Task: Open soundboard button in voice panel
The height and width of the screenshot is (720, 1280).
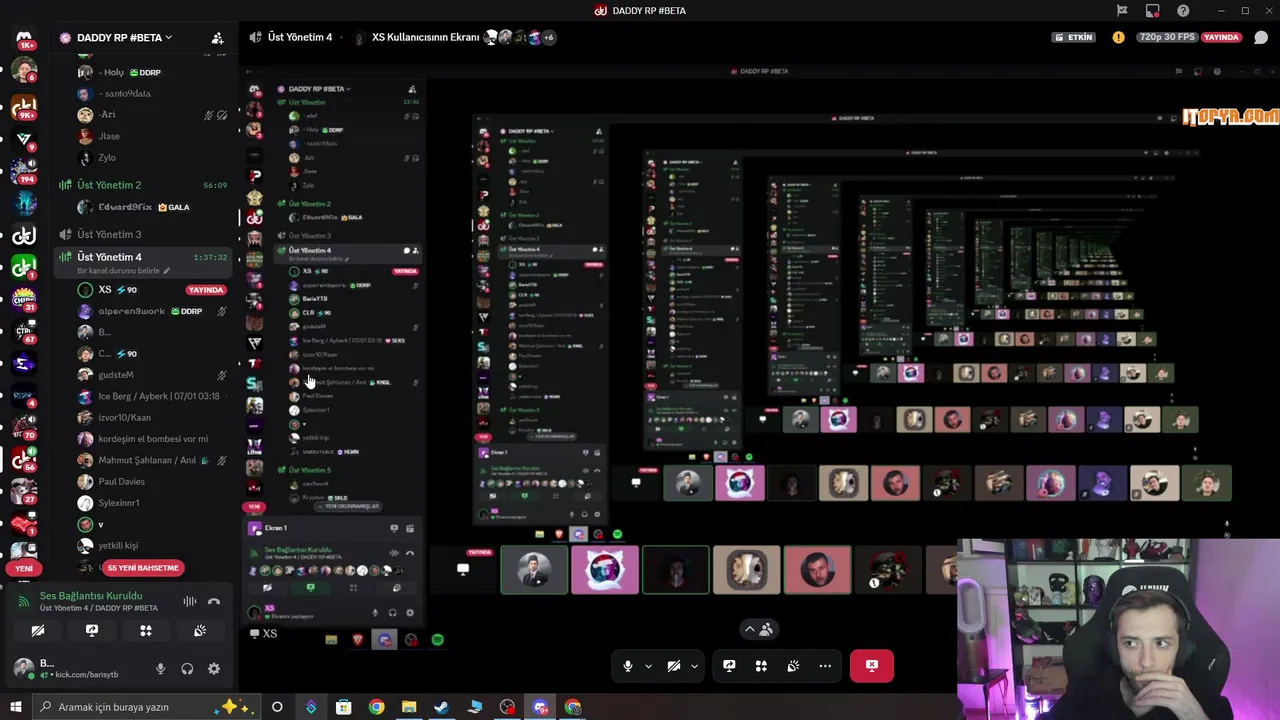Action: click(x=200, y=631)
